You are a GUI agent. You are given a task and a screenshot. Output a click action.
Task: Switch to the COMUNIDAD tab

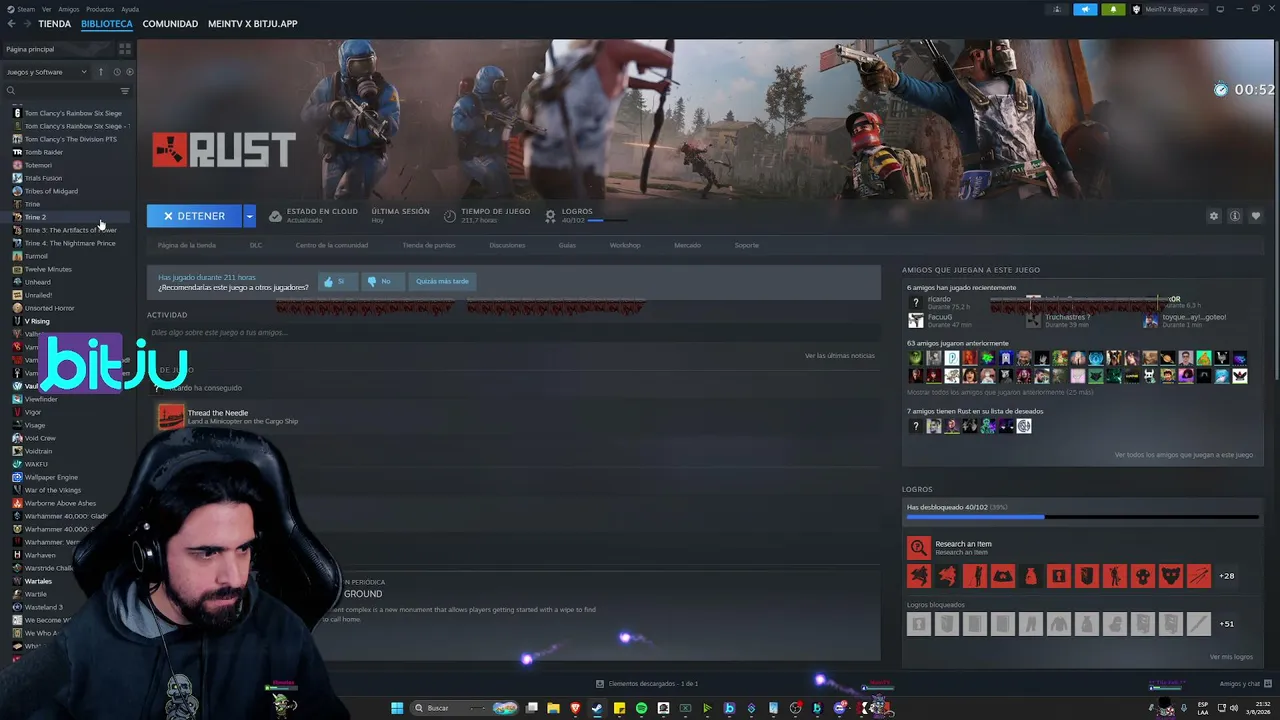point(170,24)
